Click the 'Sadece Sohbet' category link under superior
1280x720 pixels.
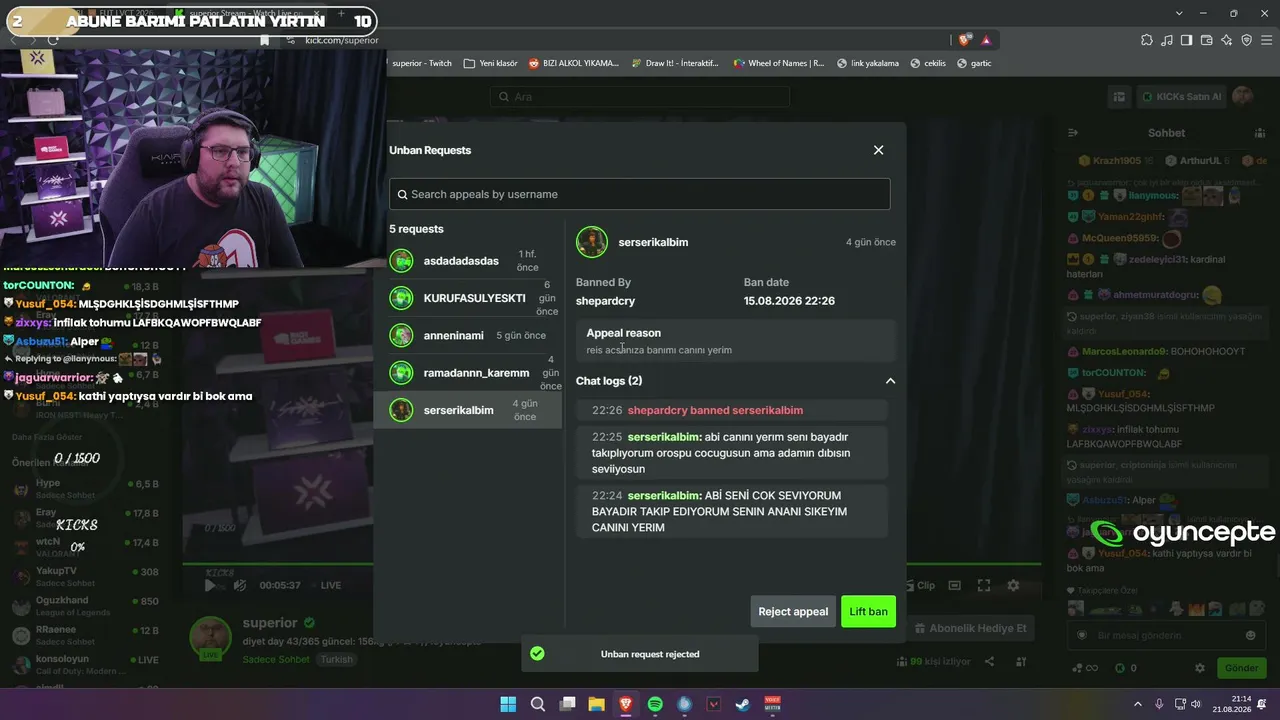[277, 660]
